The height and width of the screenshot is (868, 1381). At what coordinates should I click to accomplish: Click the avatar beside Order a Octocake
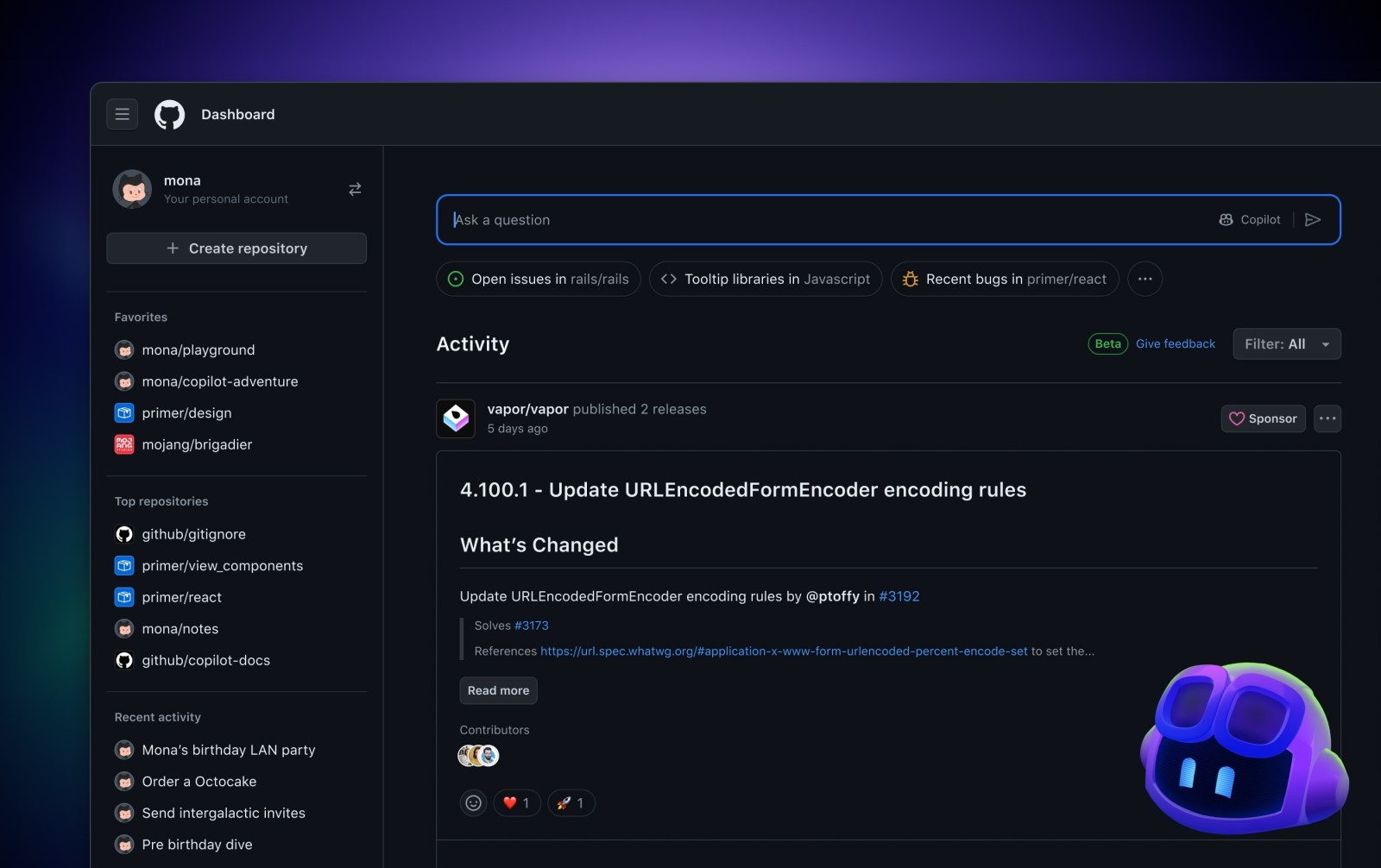tap(124, 782)
